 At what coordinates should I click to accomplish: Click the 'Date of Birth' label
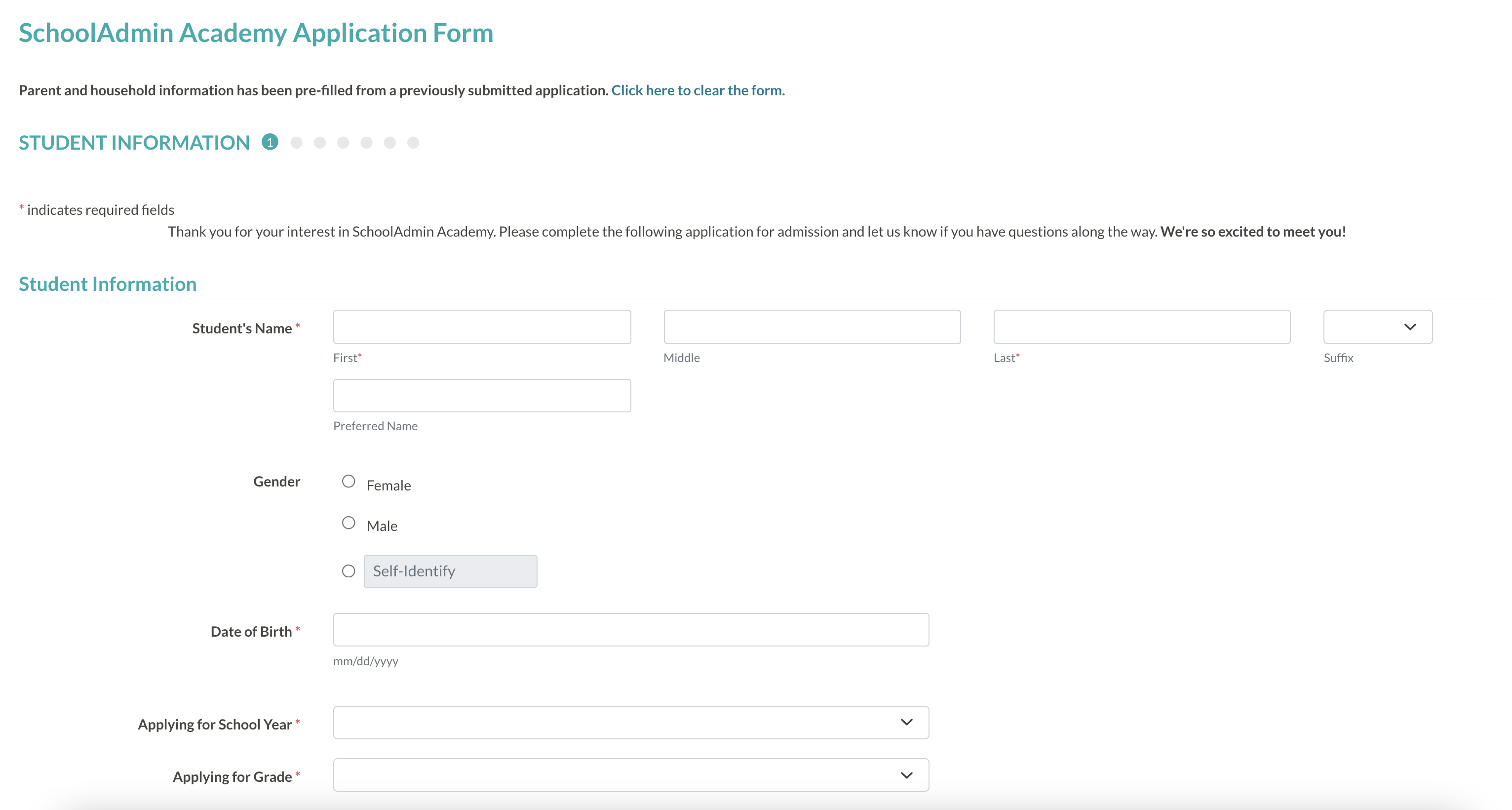(x=251, y=631)
